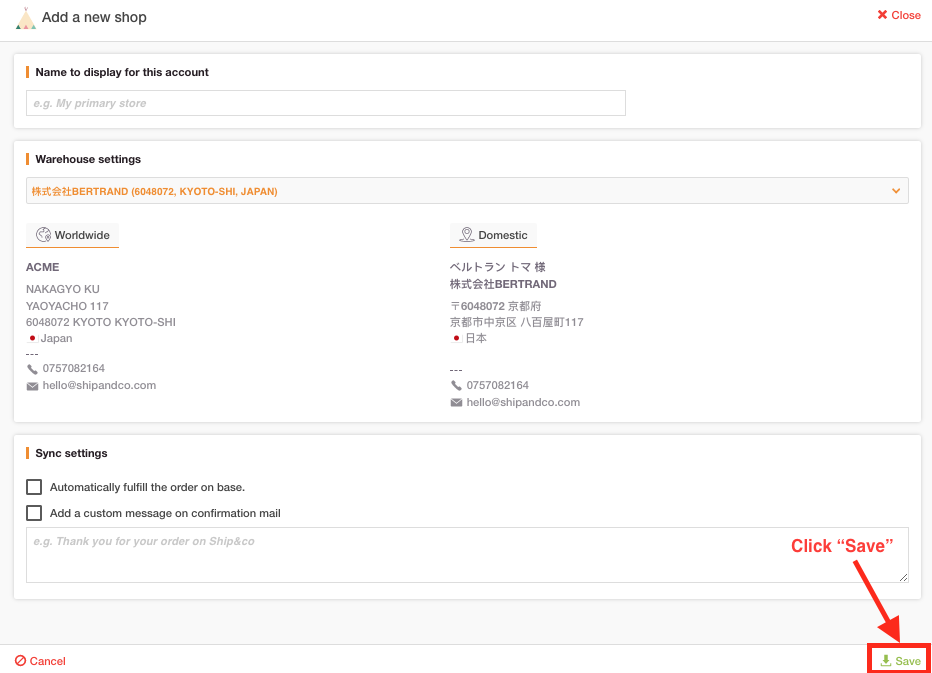The height and width of the screenshot is (673, 932).
Task: Click the Cancel link
Action: [40, 661]
